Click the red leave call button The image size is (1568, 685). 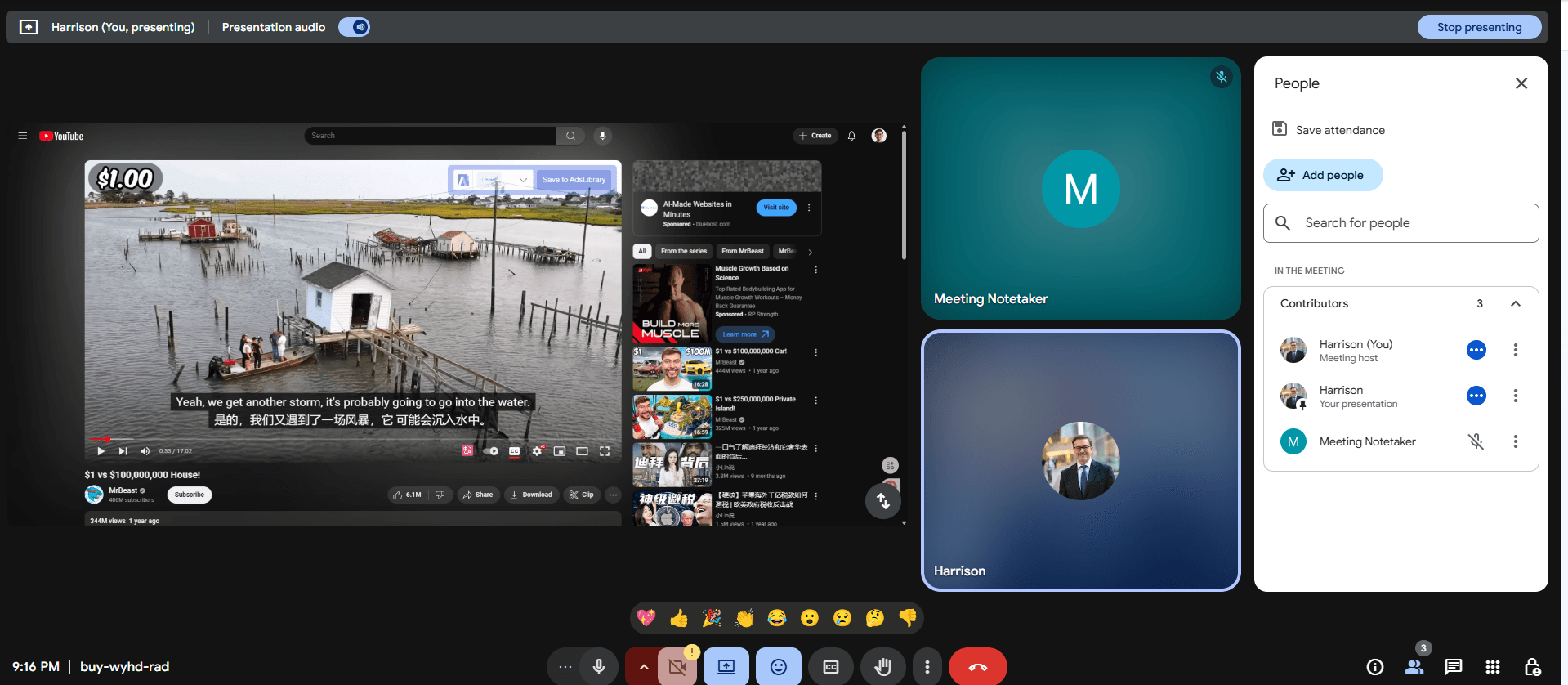pyautogui.click(x=977, y=667)
